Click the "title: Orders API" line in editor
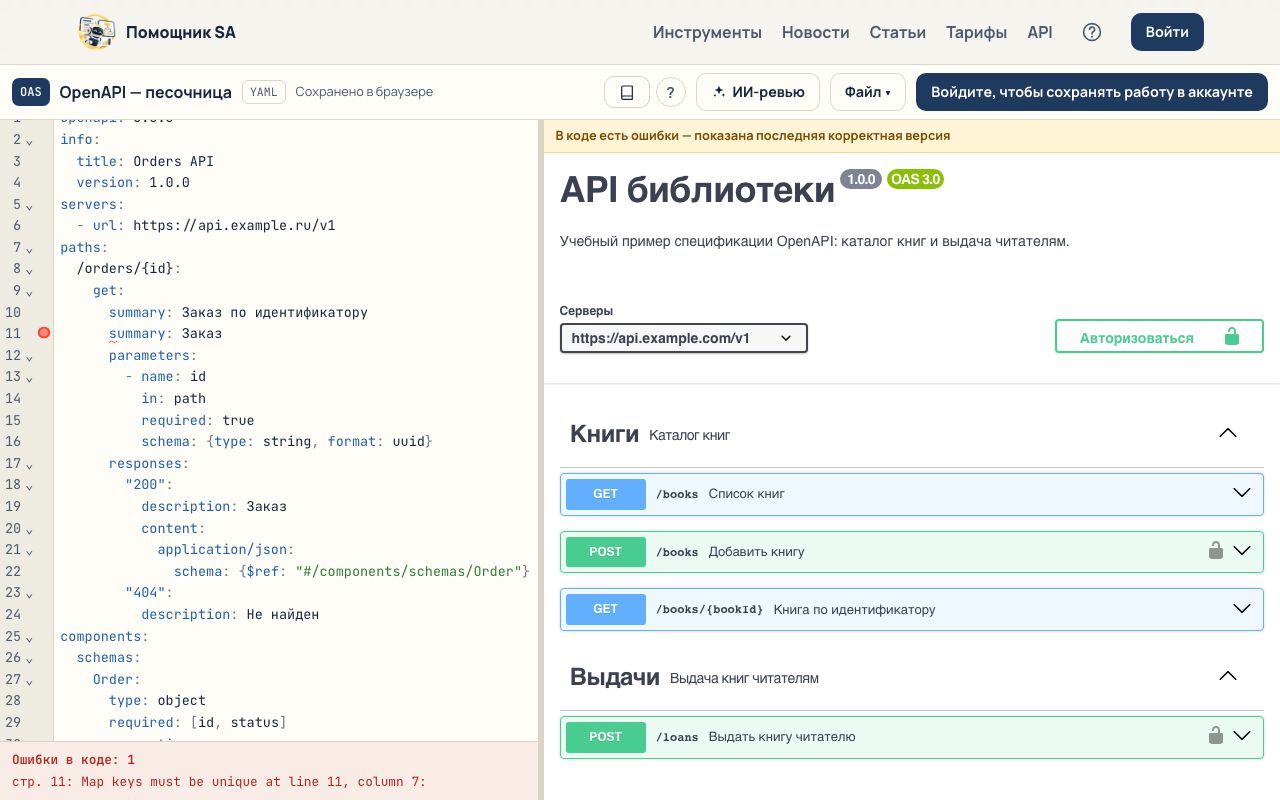This screenshot has width=1280, height=800. tap(145, 161)
